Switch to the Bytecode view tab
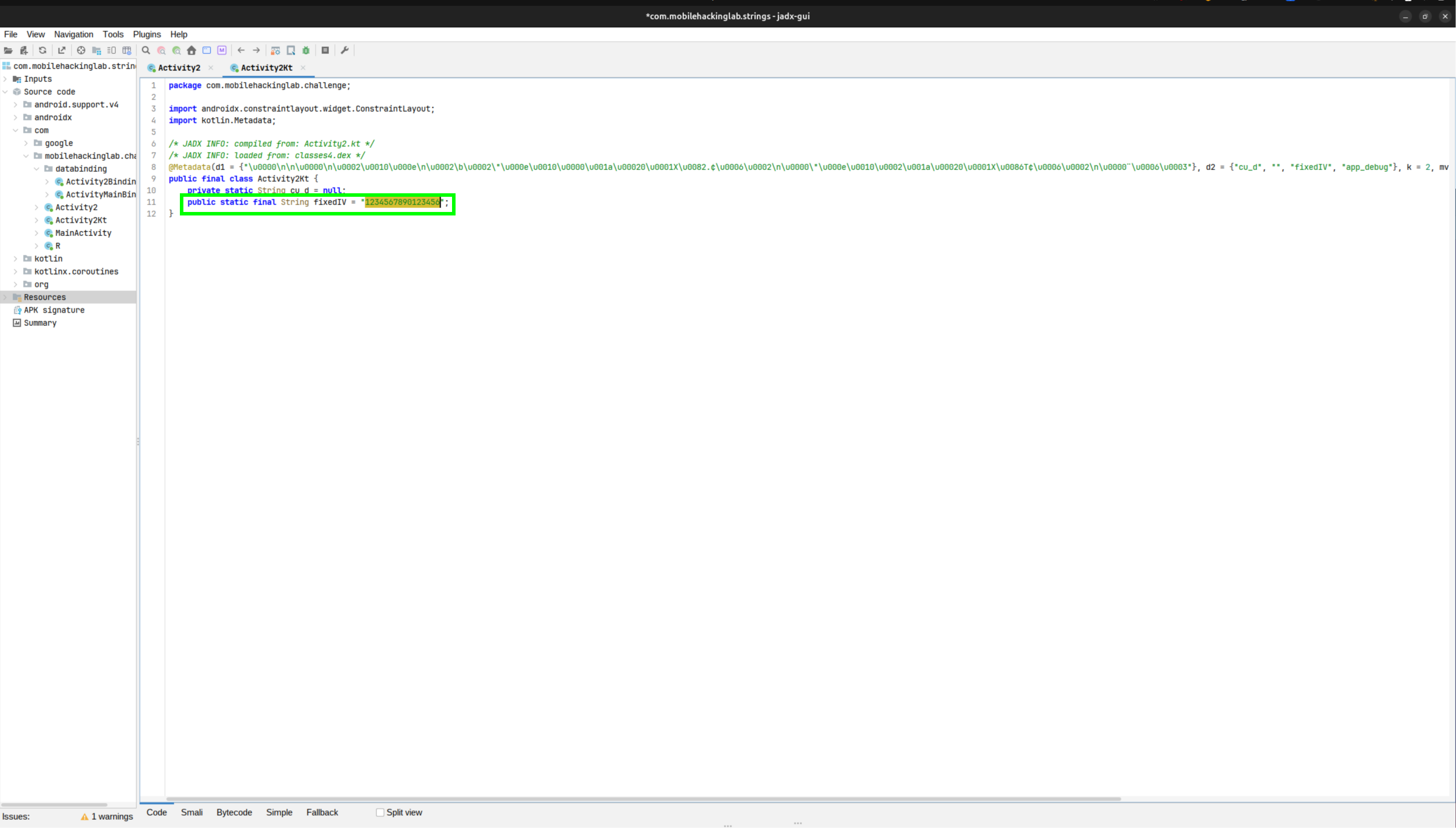 (x=234, y=813)
